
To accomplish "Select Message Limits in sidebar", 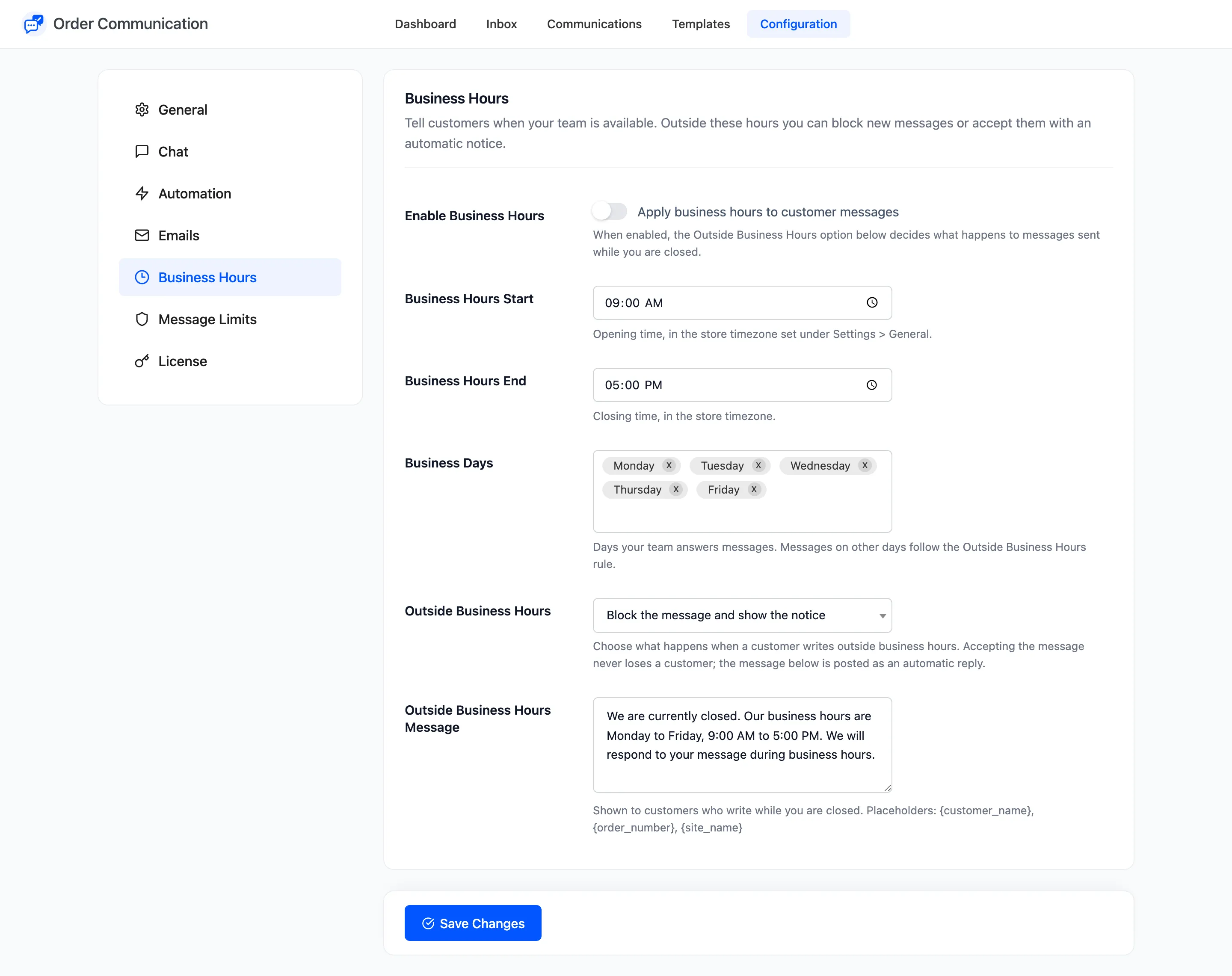I will [x=230, y=319].
